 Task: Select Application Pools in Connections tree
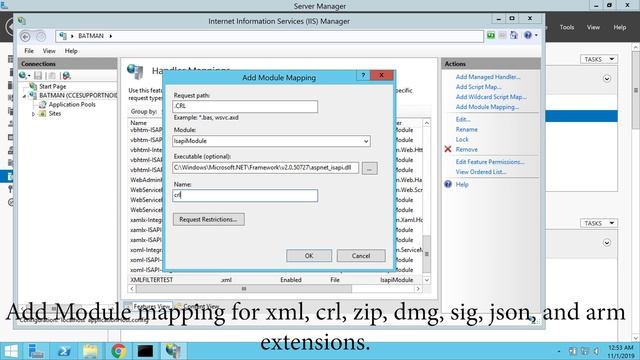tap(72, 104)
